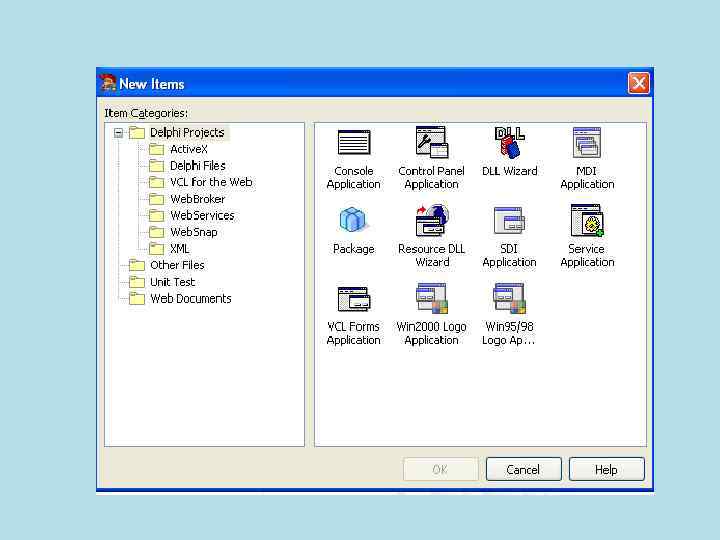Pick the VCL Forms Application icon

[x=354, y=299]
